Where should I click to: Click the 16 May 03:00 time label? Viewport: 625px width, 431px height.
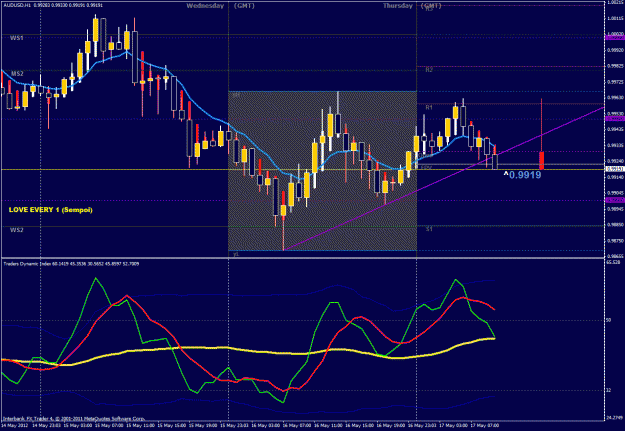265,425
